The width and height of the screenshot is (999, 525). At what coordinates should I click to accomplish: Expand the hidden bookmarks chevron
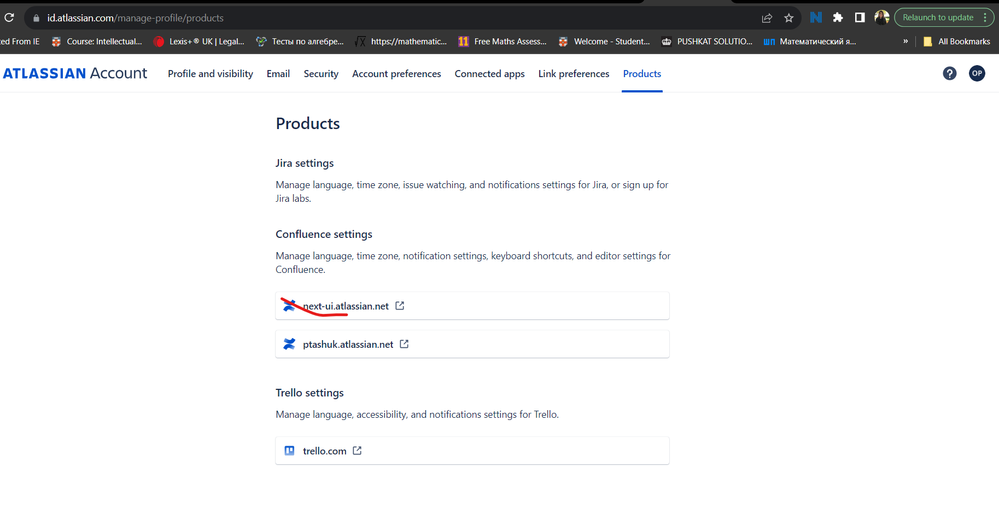point(905,41)
